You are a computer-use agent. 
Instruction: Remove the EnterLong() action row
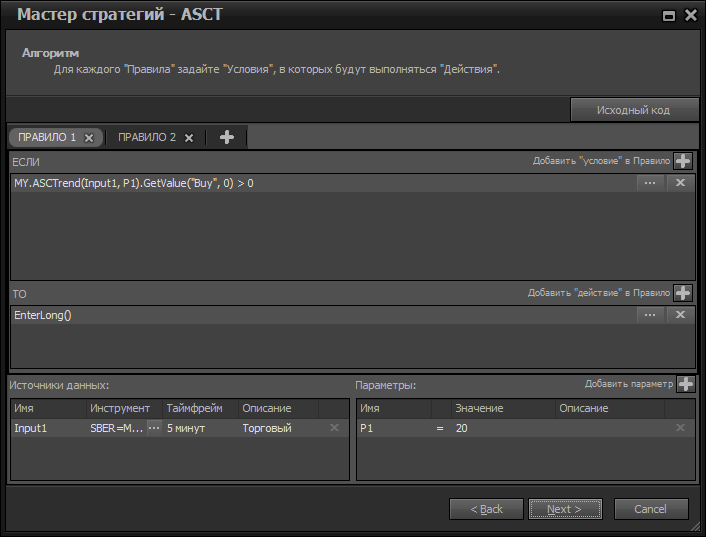pos(681,315)
